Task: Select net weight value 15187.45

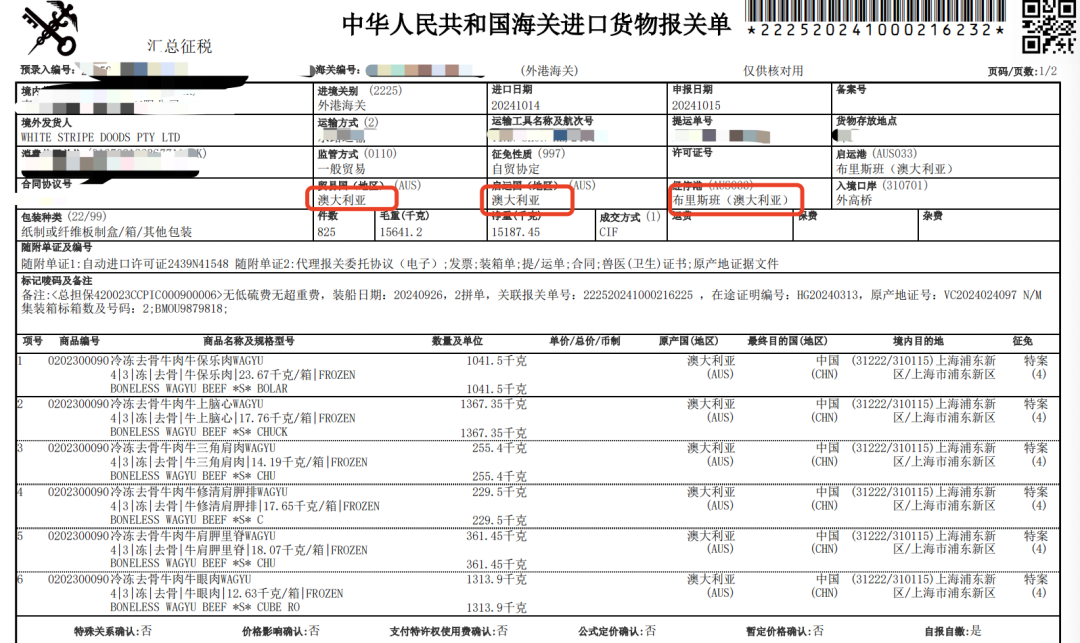Action: [x=515, y=232]
